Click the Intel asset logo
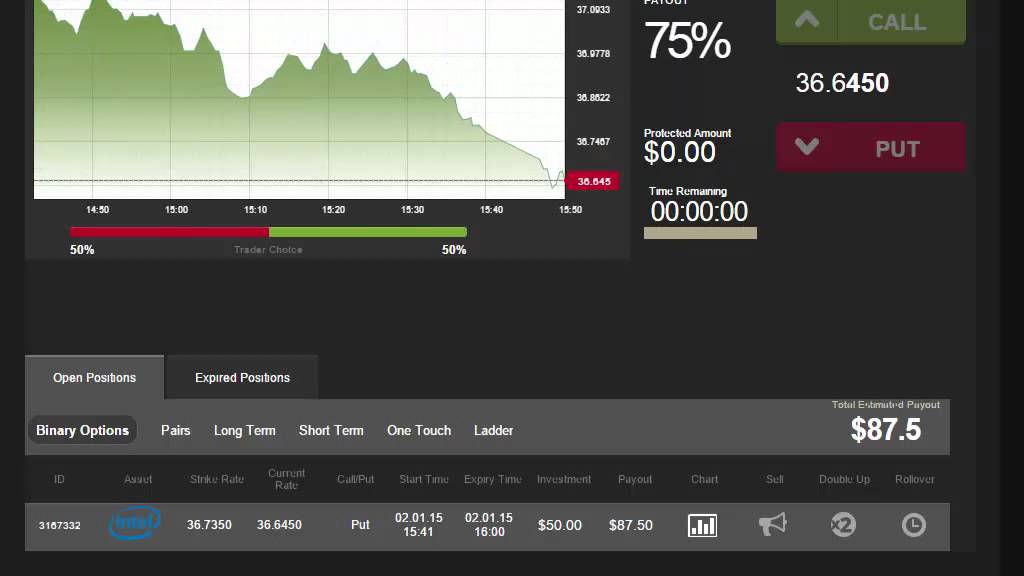This screenshot has height=576, width=1024. [135, 522]
